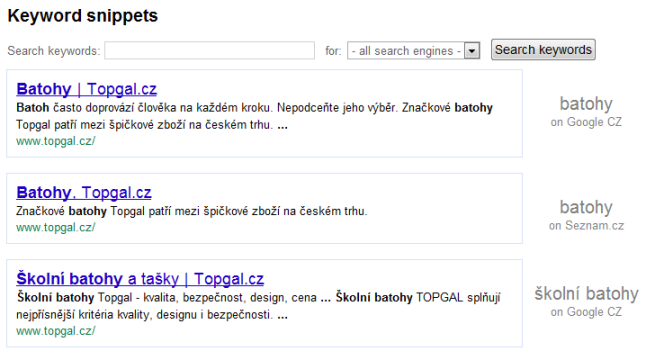Open the Batohy, Topgal.cz link
This screenshot has width=646, height=360.
(x=84, y=192)
